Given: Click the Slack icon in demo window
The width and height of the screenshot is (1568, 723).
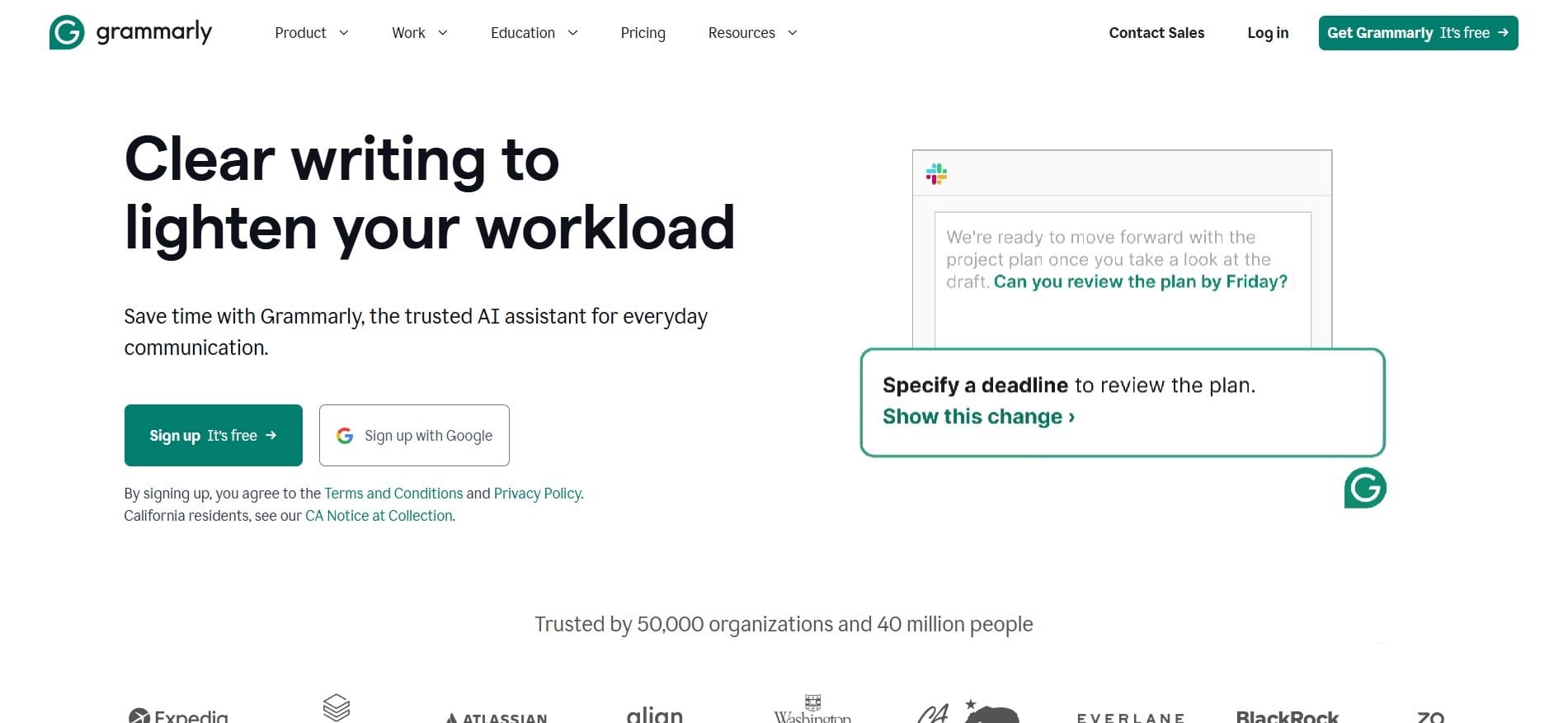Looking at the screenshot, I should click(x=936, y=173).
